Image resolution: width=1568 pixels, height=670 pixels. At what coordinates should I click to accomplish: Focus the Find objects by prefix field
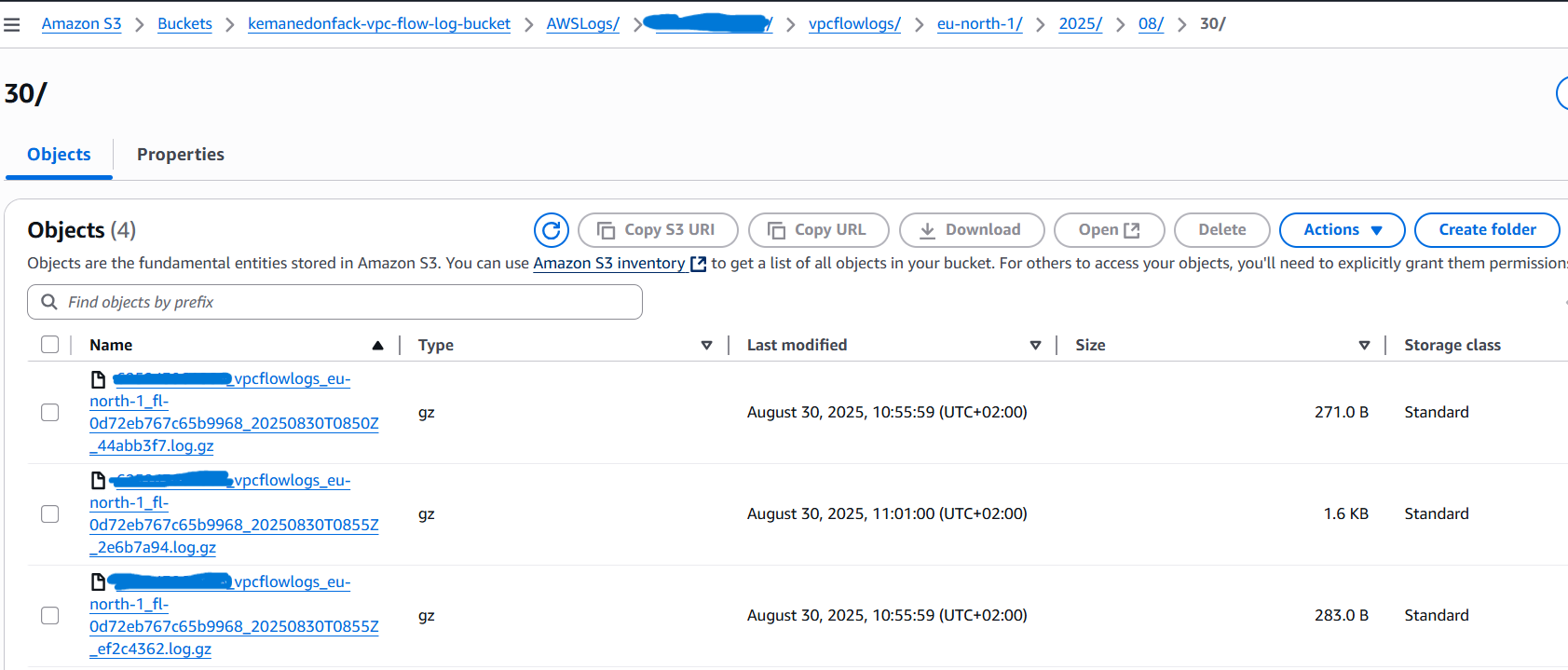(334, 302)
